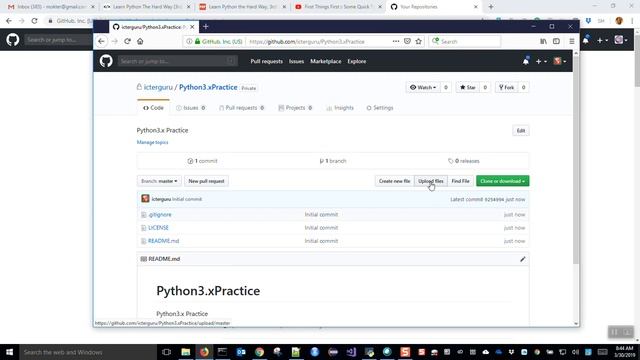The width and height of the screenshot is (640, 360).
Task: Click Firefox back arrow button
Action: point(101,41)
